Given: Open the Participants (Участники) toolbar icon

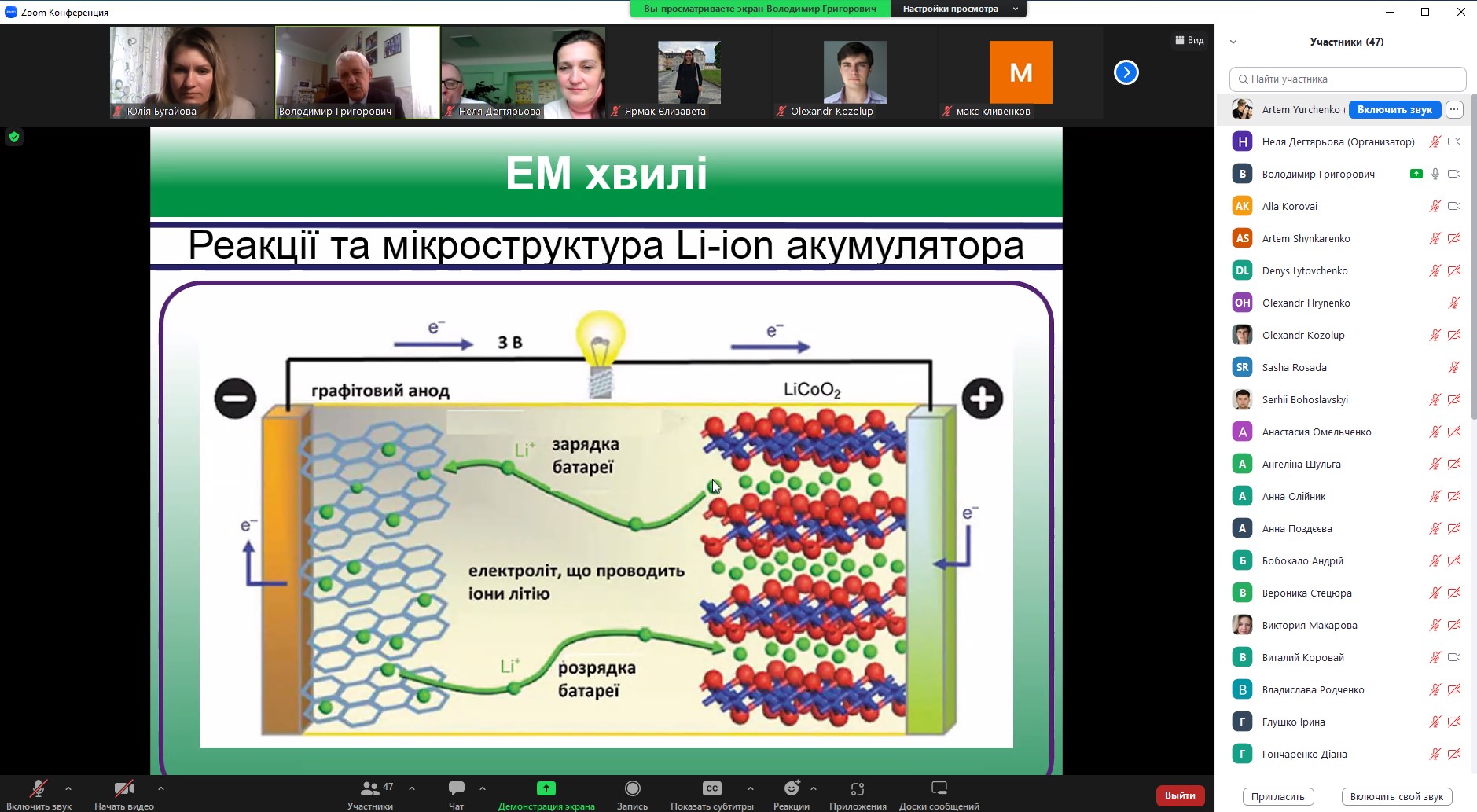Looking at the screenshot, I should tap(369, 788).
